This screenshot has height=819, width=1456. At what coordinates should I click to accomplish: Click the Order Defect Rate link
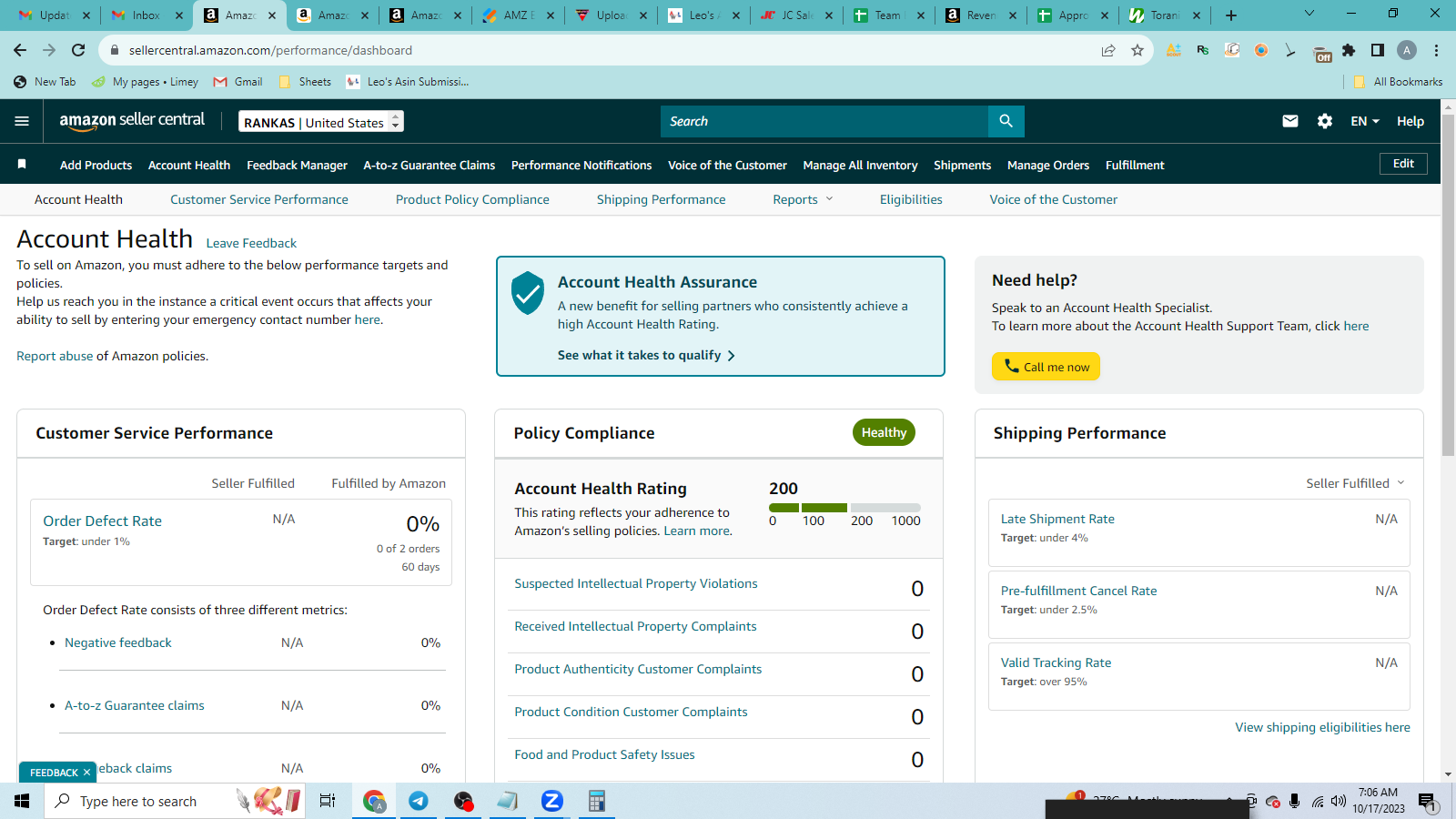pos(102,521)
